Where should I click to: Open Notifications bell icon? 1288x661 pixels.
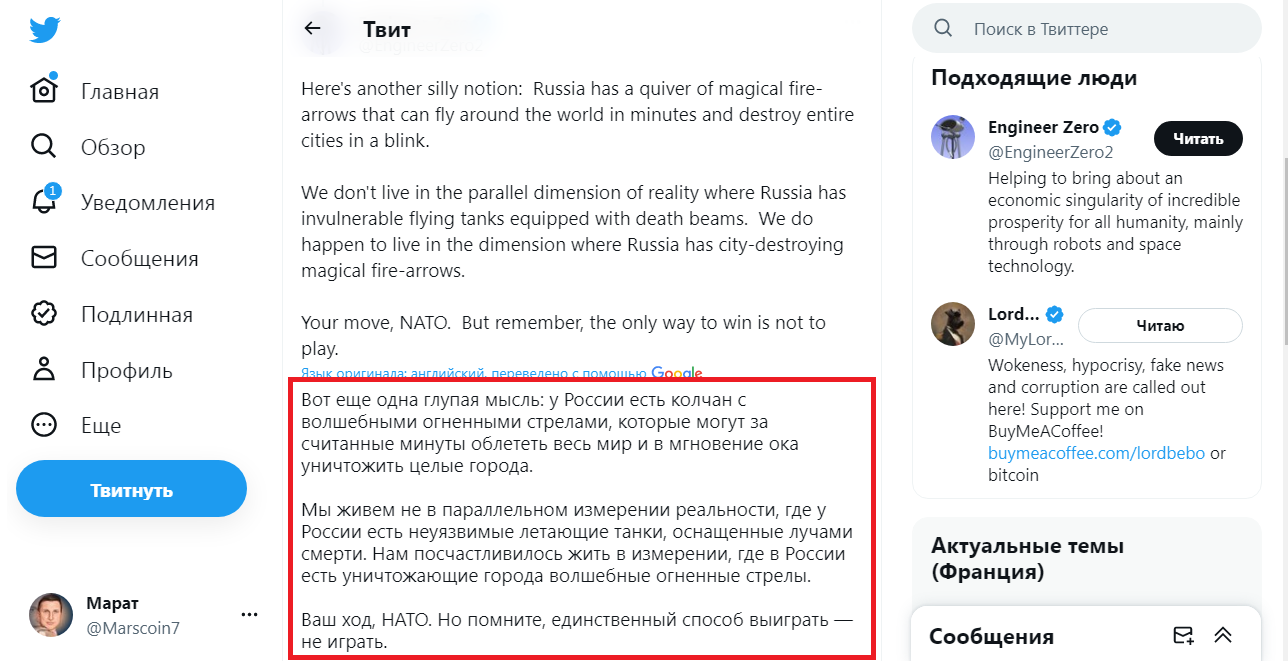(44, 202)
